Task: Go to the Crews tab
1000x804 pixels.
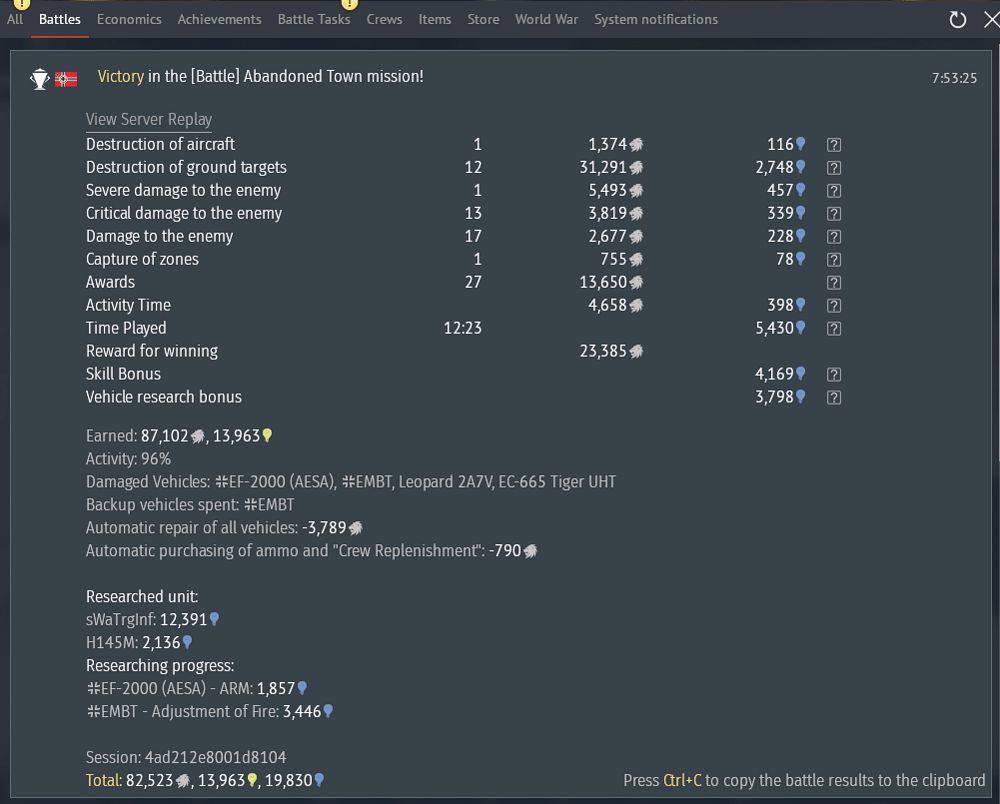Action: 384,19
